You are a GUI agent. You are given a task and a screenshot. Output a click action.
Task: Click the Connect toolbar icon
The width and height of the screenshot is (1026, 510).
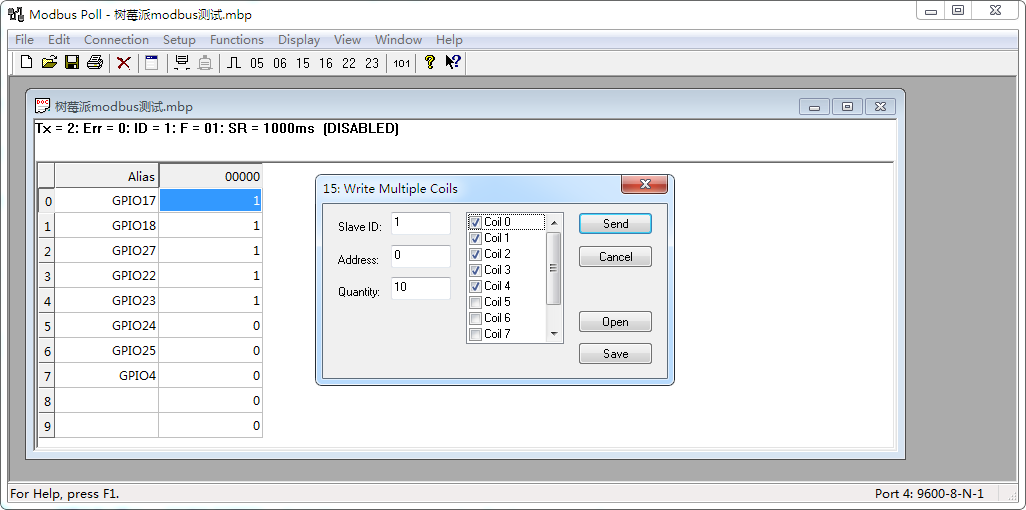(x=182, y=63)
